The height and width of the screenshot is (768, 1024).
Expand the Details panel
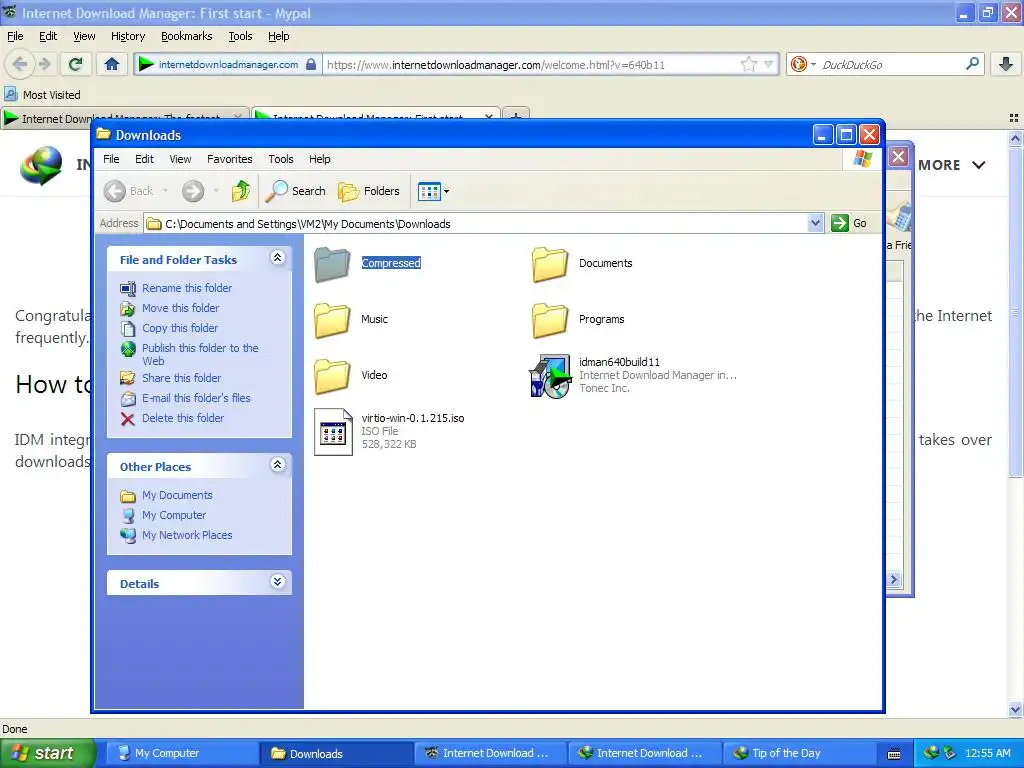278,582
